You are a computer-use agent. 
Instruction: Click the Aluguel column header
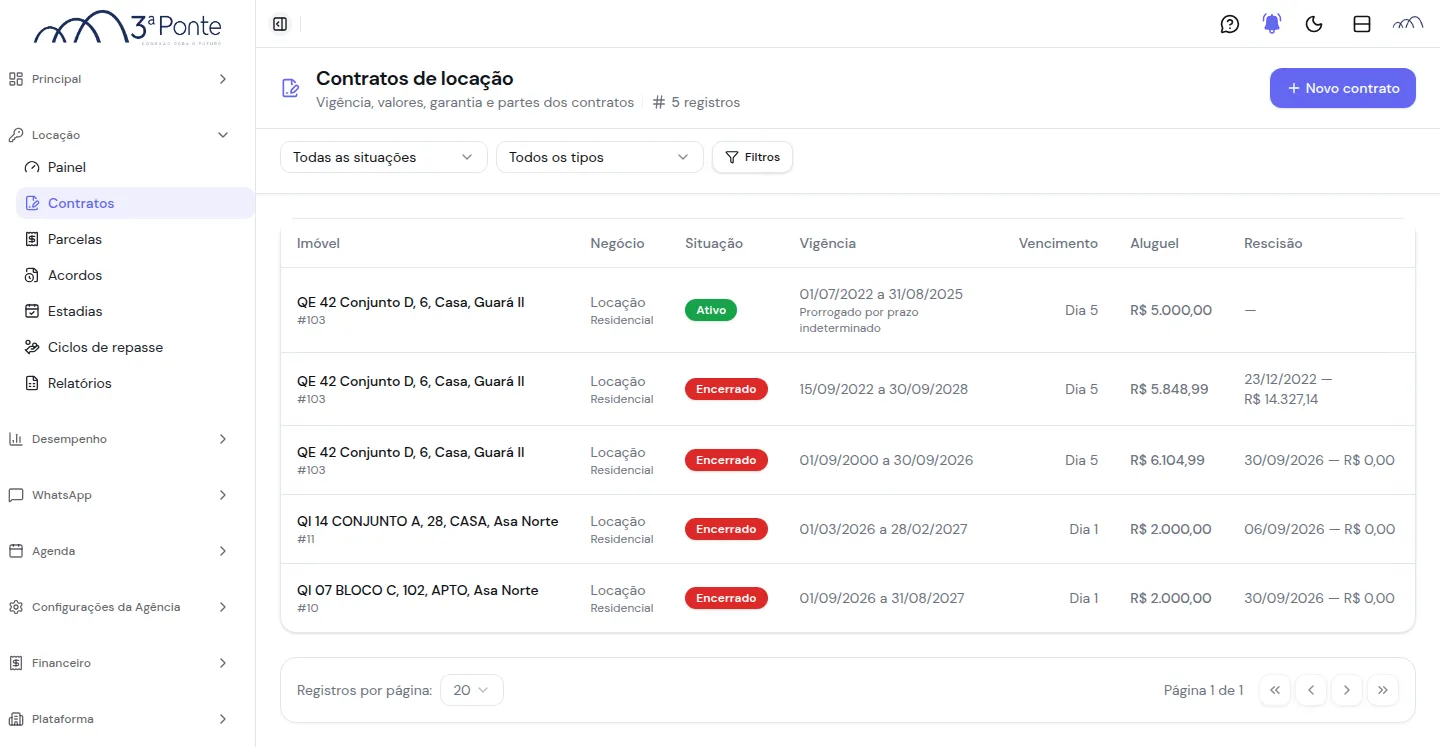pyautogui.click(x=1155, y=243)
